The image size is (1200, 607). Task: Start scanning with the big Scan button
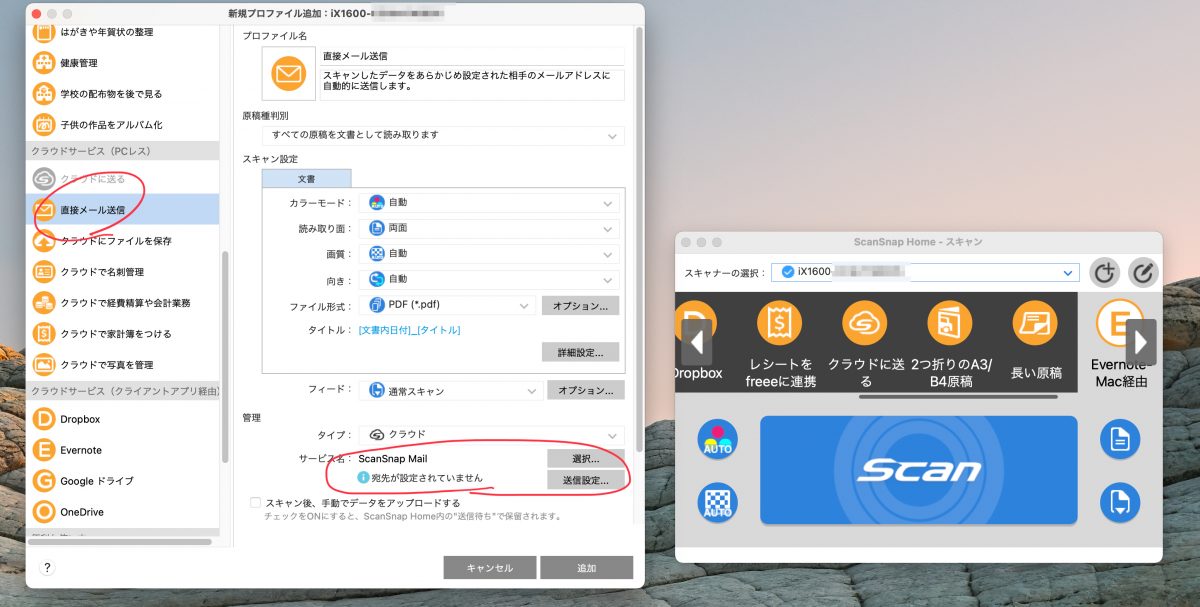pyautogui.click(x=918, y=470)
